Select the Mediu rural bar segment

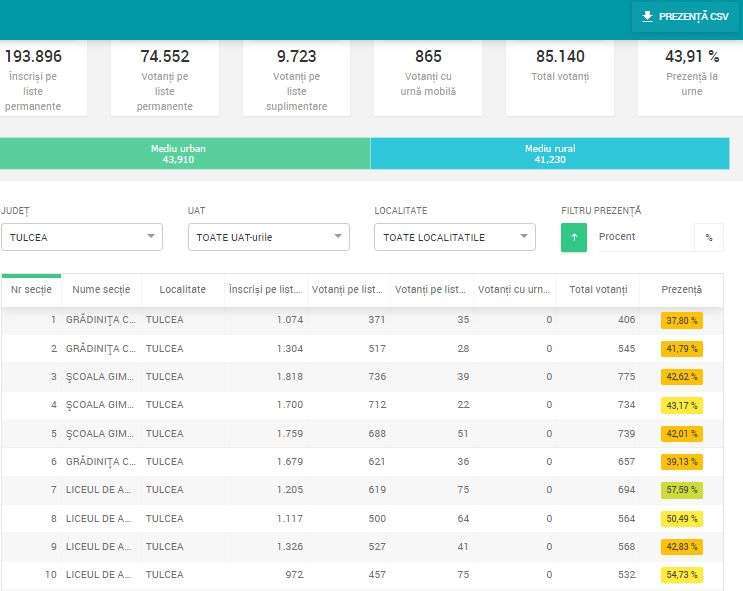point(550,154)
